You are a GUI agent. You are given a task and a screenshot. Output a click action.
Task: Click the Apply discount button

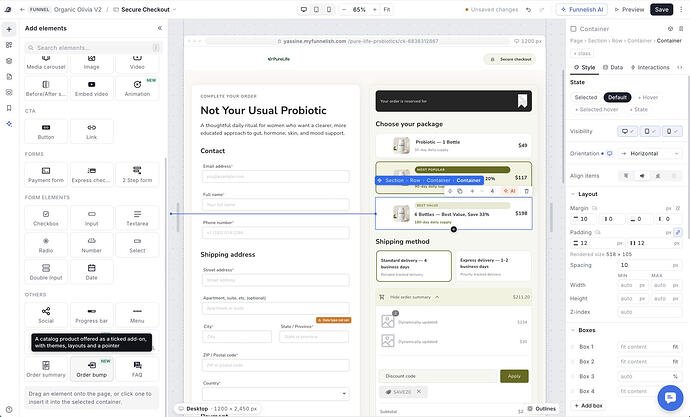(514, 376)
